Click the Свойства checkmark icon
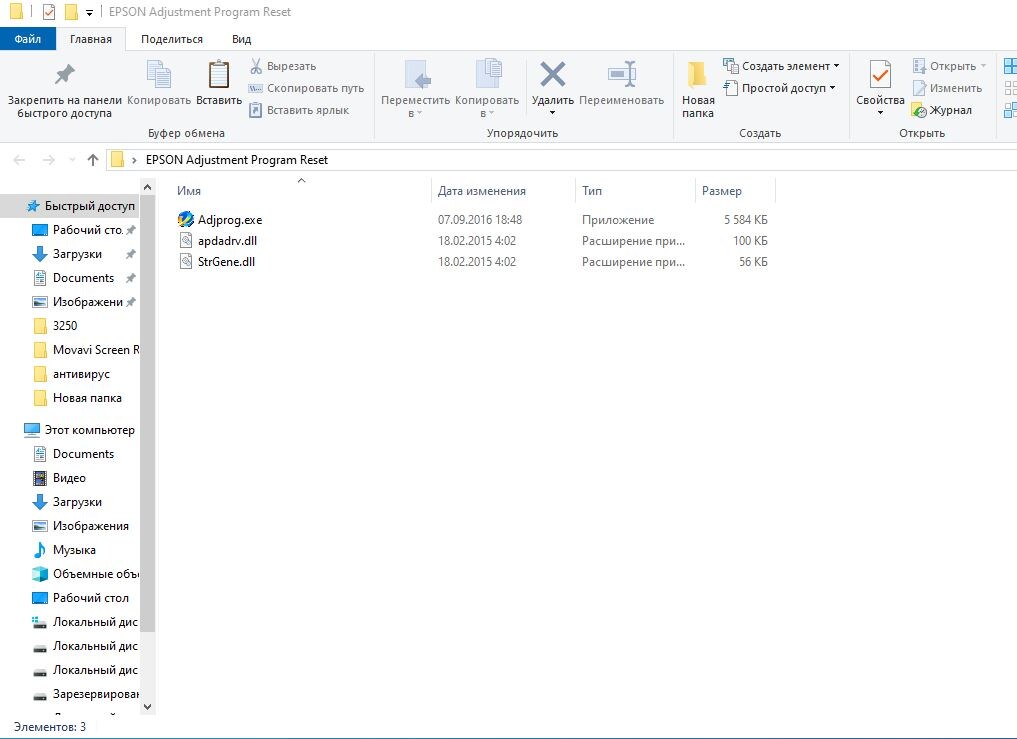The width and height of the screenshot is (1017, 739). [x=880, y=75]
